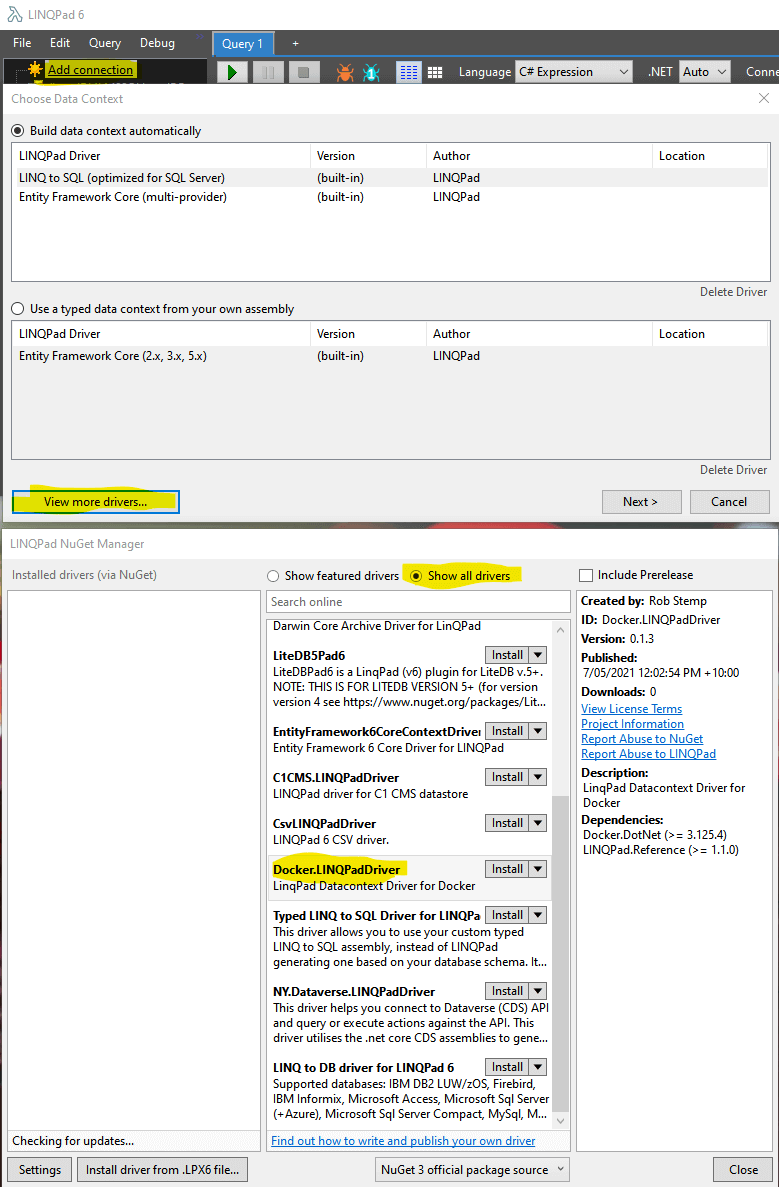Click the driver list scroll up arrow
The width and height of the screenshot is (779, 1187).
coord(560,630)
